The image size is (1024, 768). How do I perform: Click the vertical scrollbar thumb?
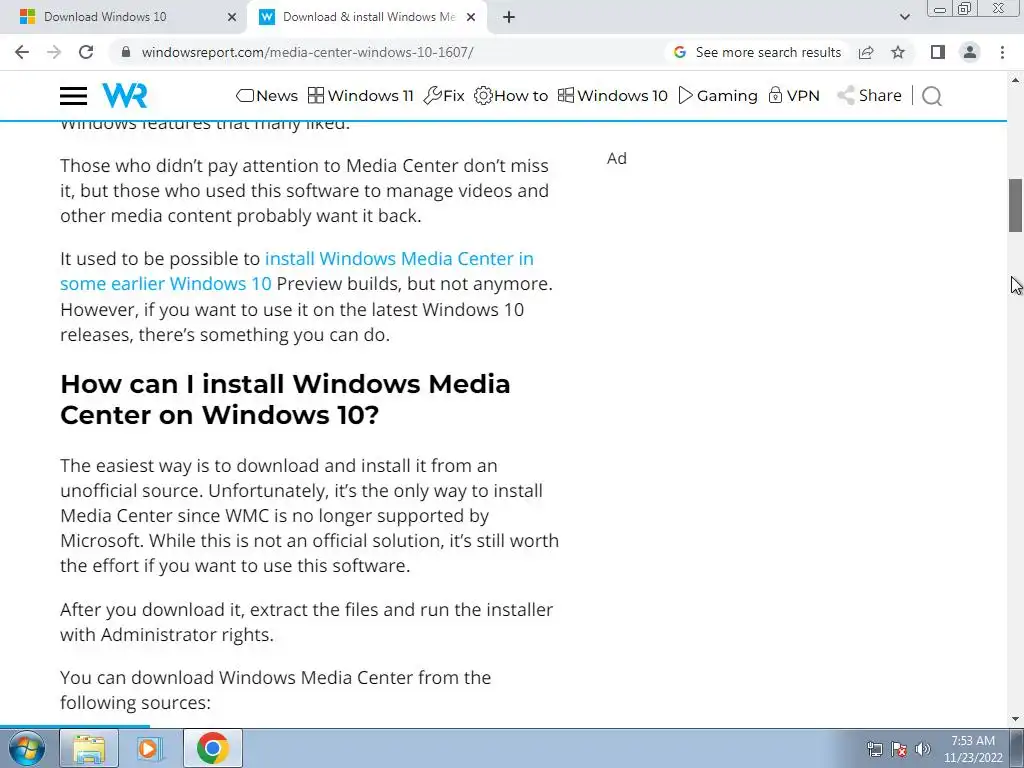tap(1015, 205)
